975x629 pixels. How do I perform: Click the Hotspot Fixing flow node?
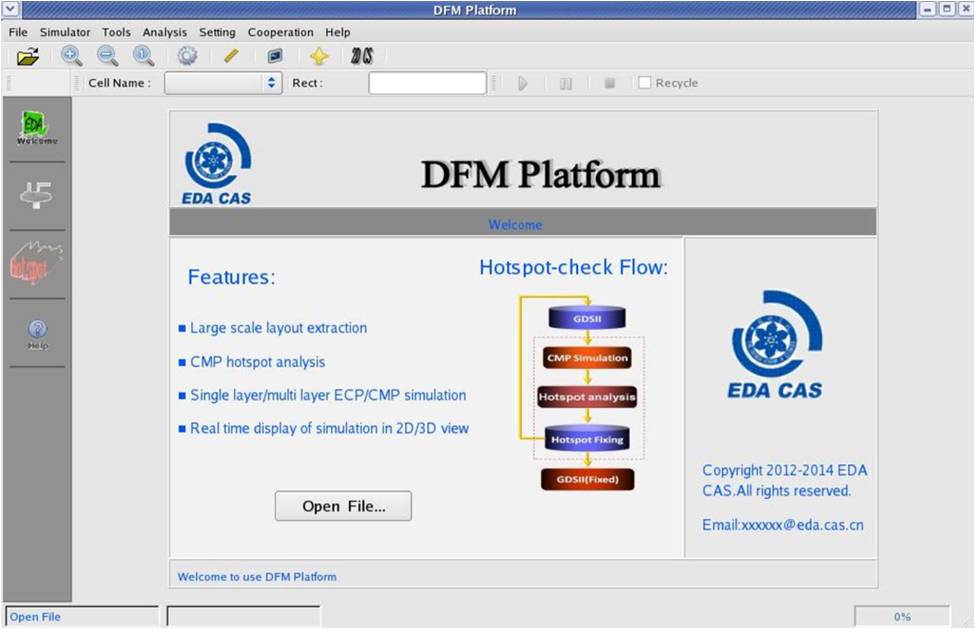(587, 439)
